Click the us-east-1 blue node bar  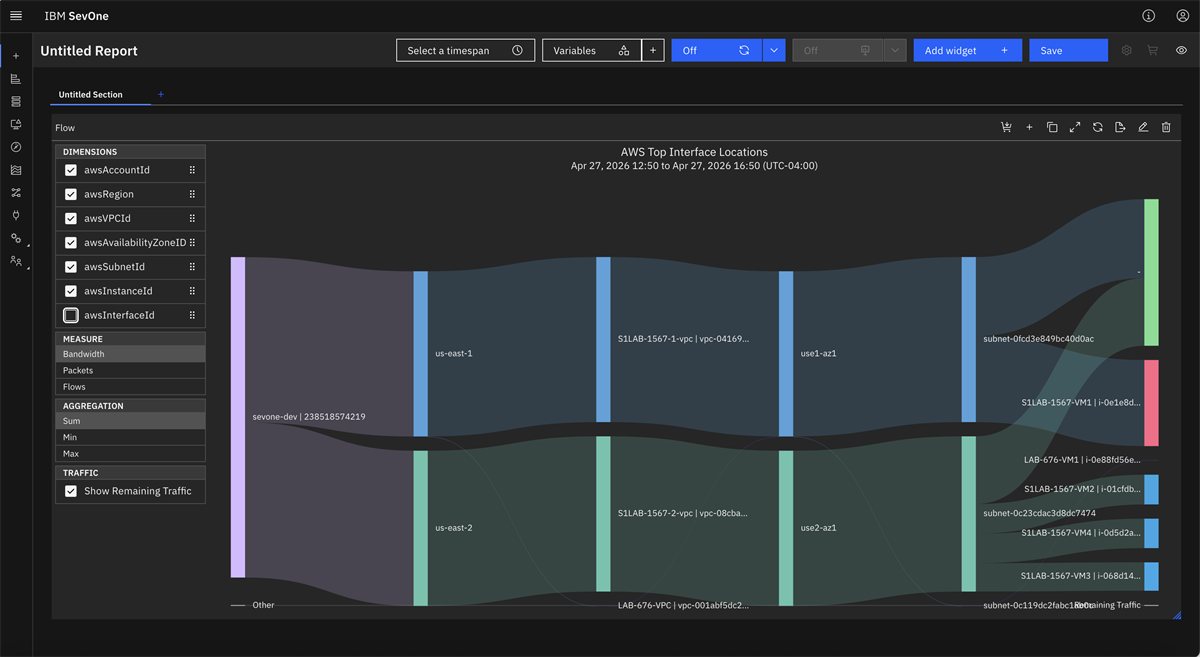pos(420,354)
